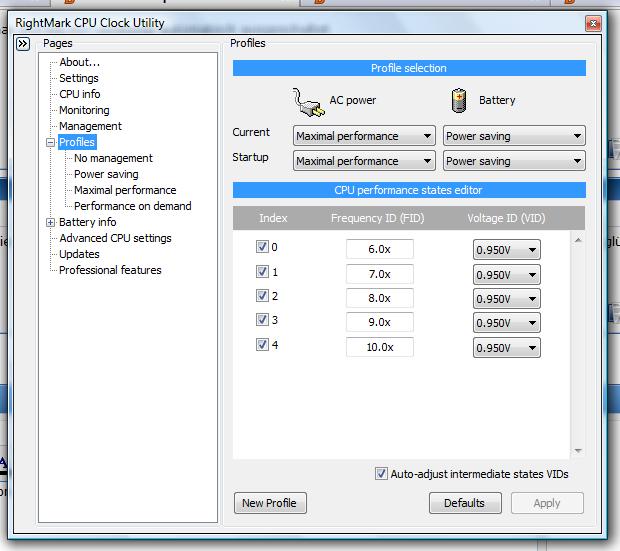Click the 6.0x frequency field
The height and width of the screenshot is (551, 620).
pos(380,249)
